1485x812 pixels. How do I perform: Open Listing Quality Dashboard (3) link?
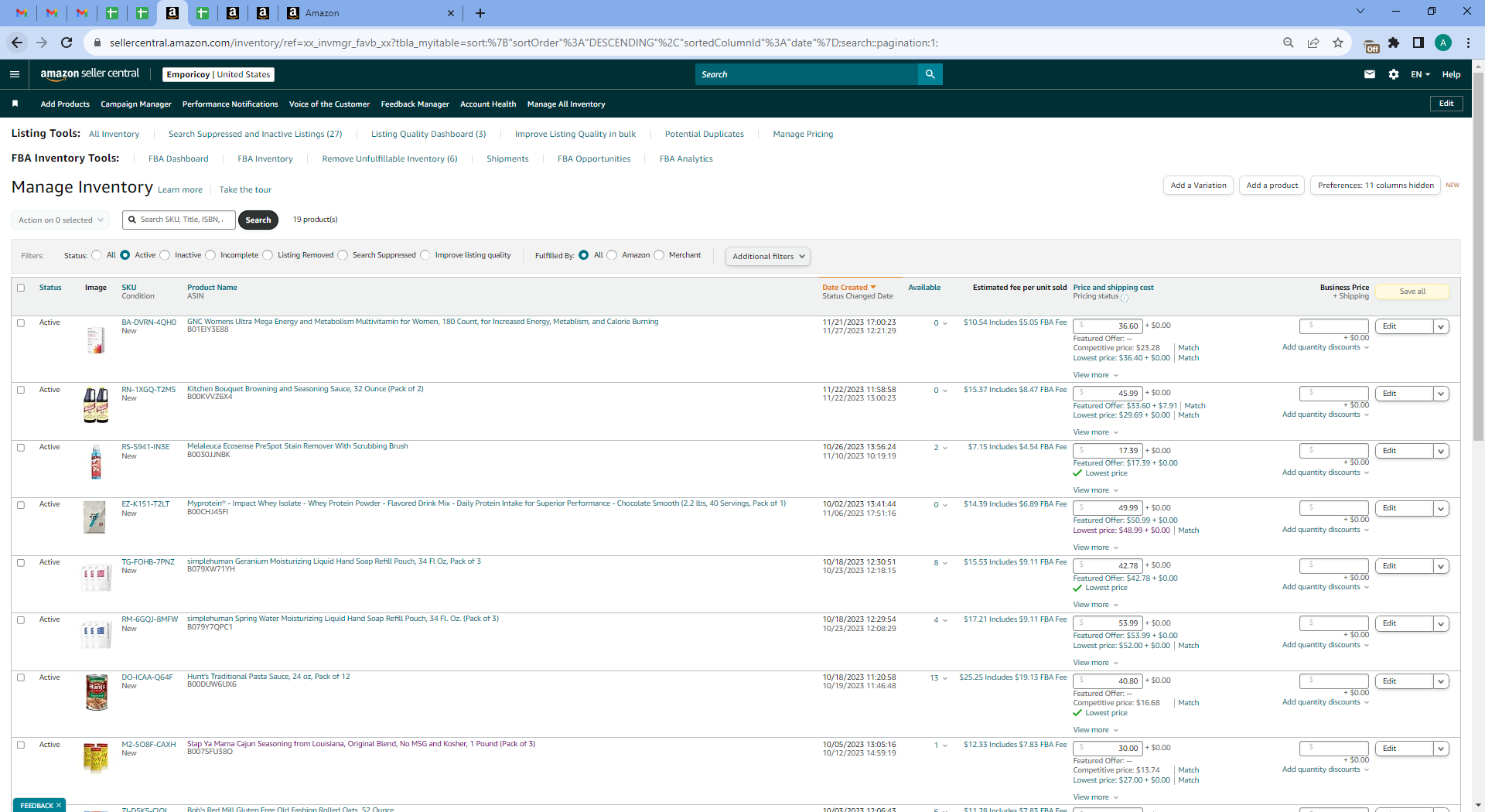pos(428,134)
